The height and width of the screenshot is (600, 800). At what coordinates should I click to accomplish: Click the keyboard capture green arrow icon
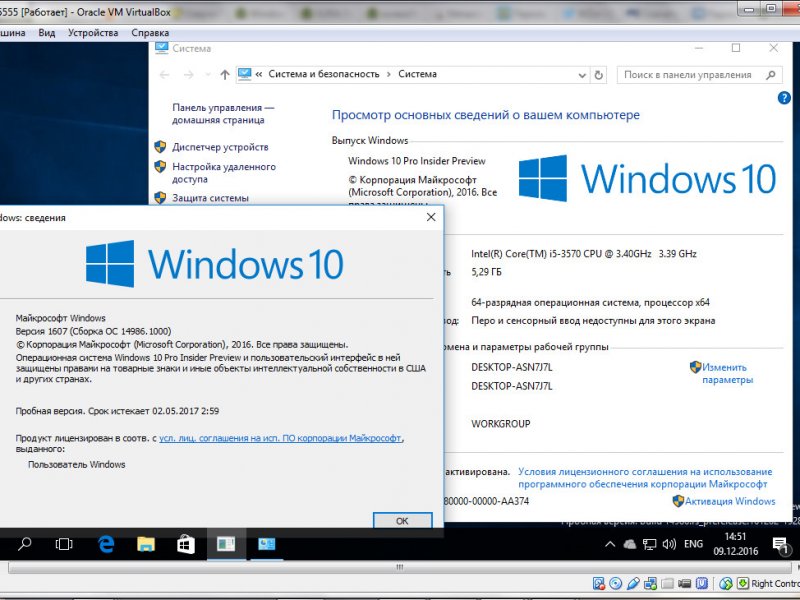tap(743, 583)
